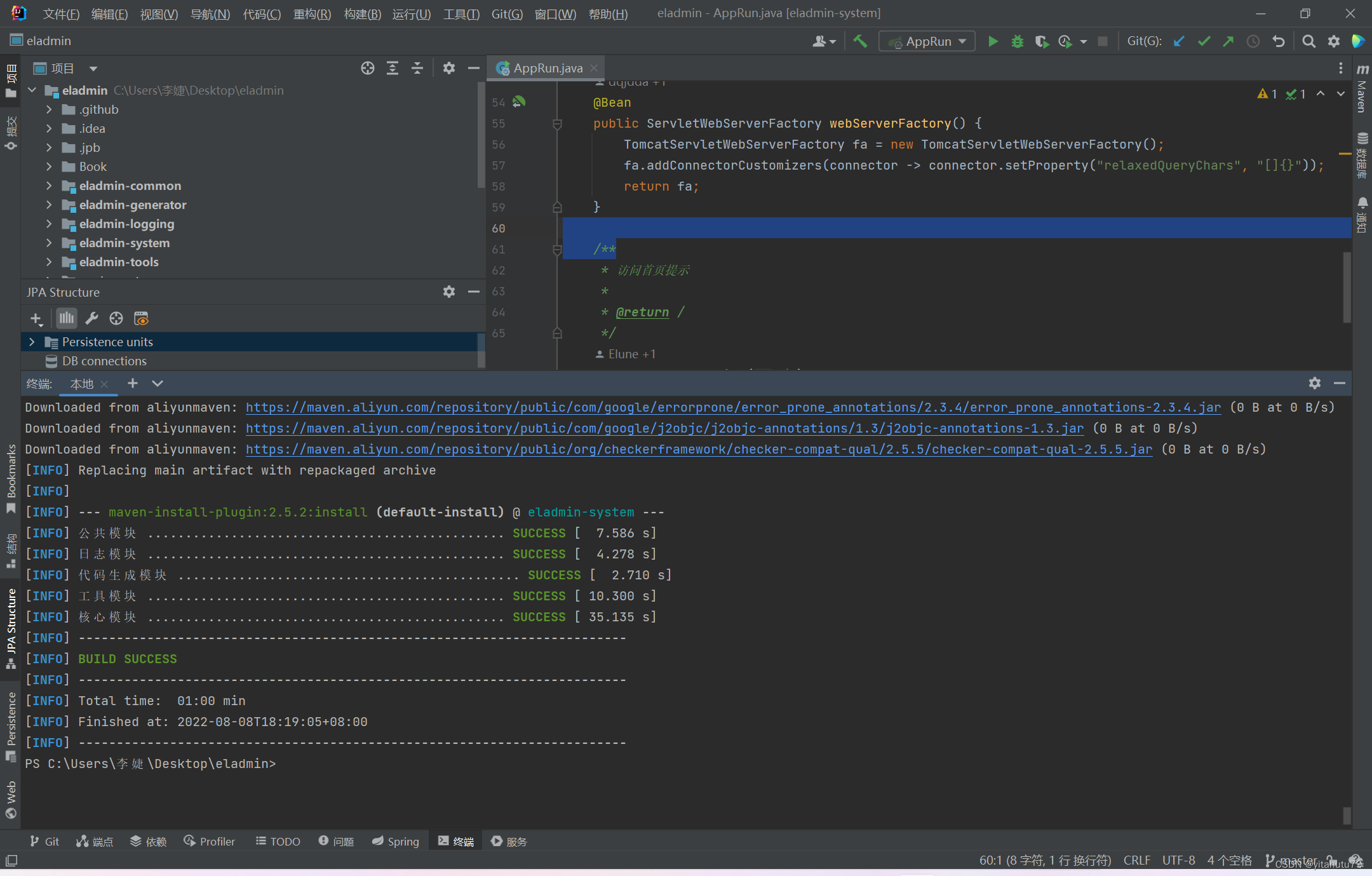Commit changes with the Git checkmark

1204,41
